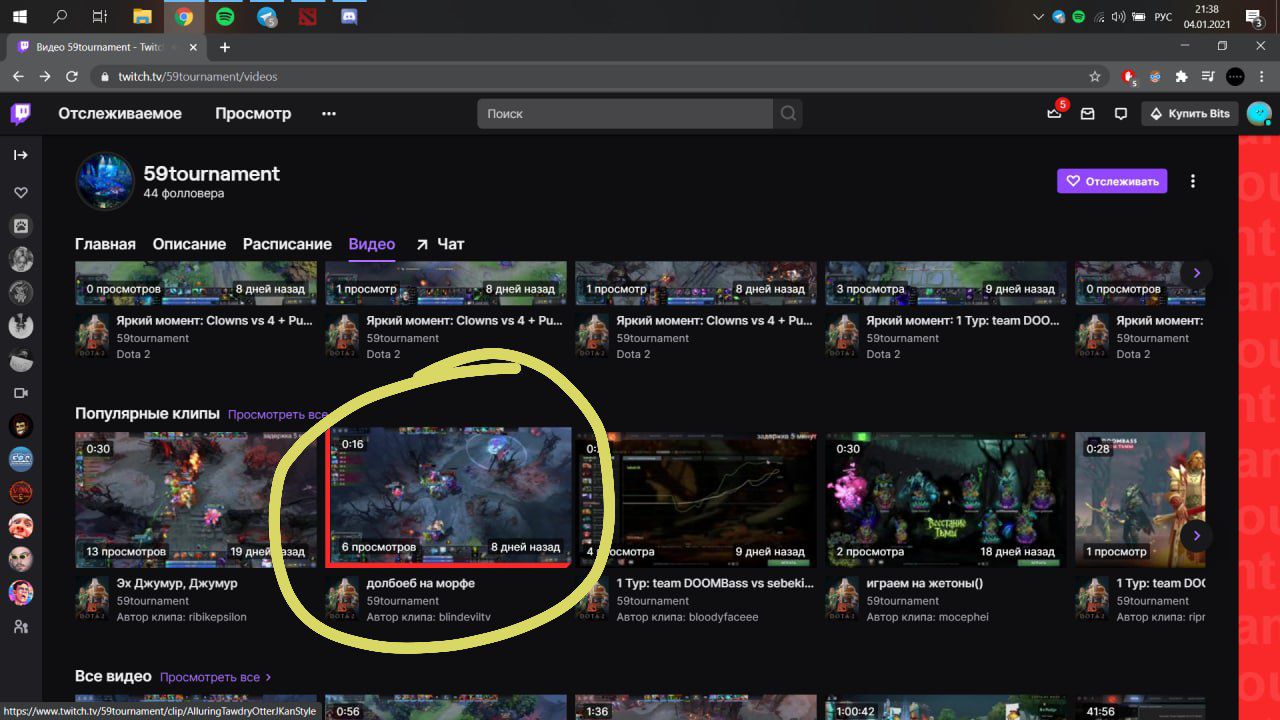This screenshot has width=1280, height=720.
Task: Click clip title играем на жетоны()
Action: (x=924, y=583)
